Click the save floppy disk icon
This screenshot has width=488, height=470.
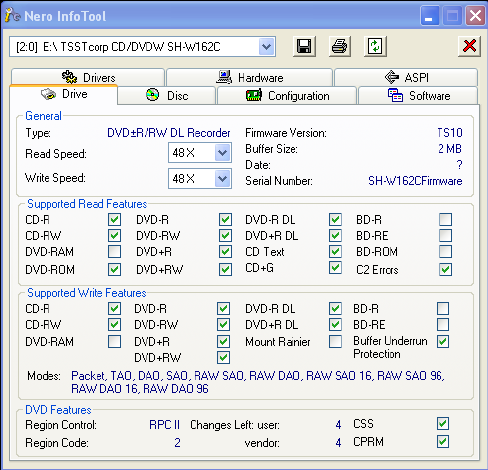[x=304, y=46]
